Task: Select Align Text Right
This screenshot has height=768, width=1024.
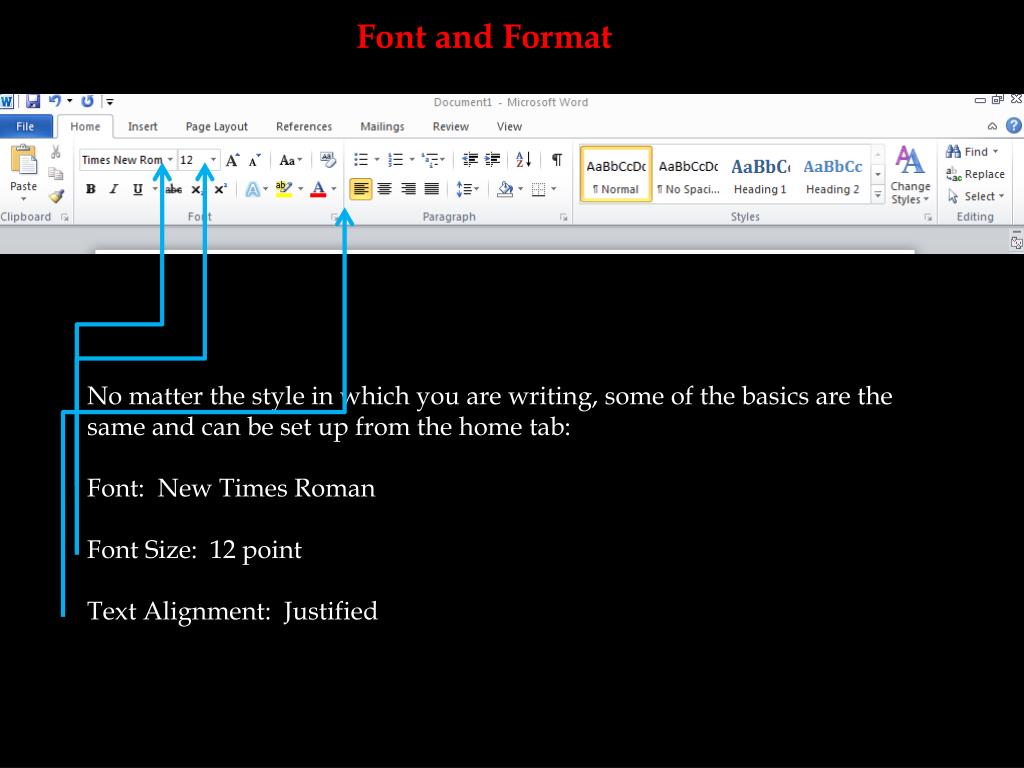Action: 408,189
